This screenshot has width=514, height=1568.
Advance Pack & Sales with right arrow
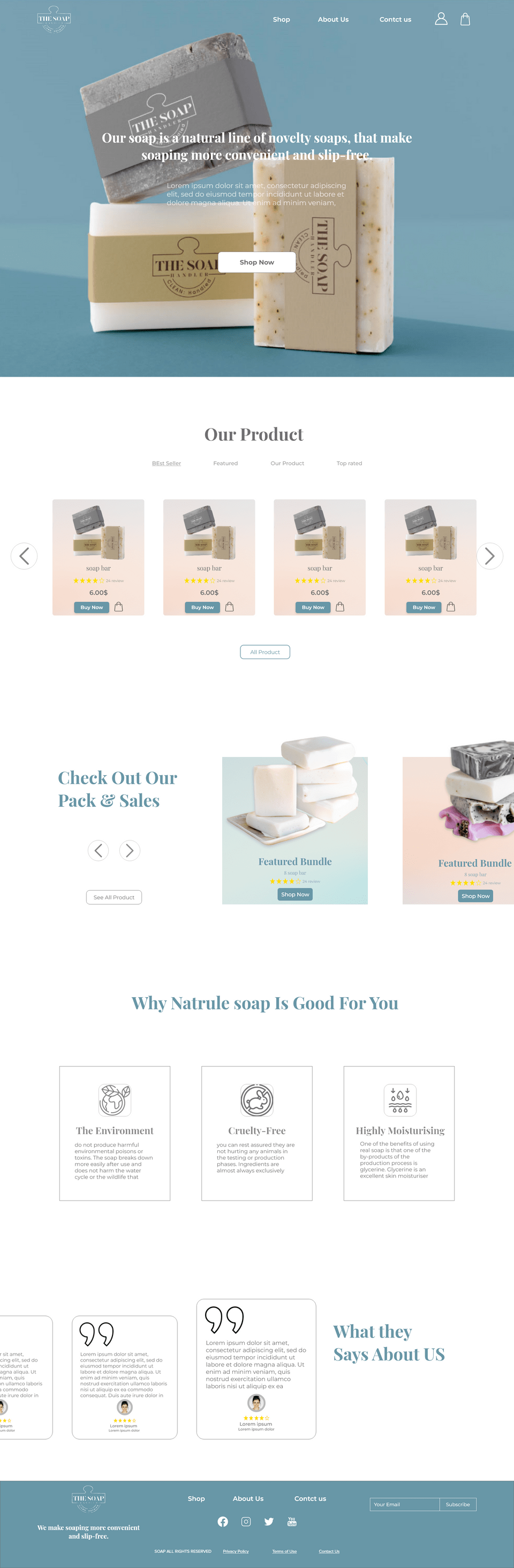tap(130, 851)
